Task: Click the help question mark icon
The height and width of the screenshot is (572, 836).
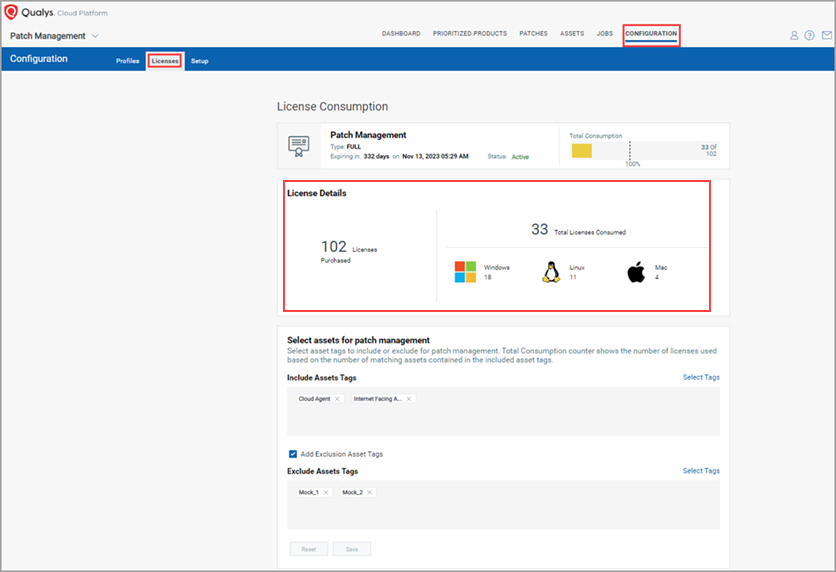Action: pos(809,35)
